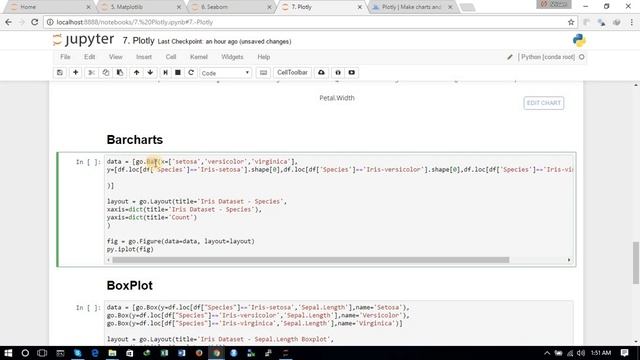Reload the page in browser

[35, 22]
